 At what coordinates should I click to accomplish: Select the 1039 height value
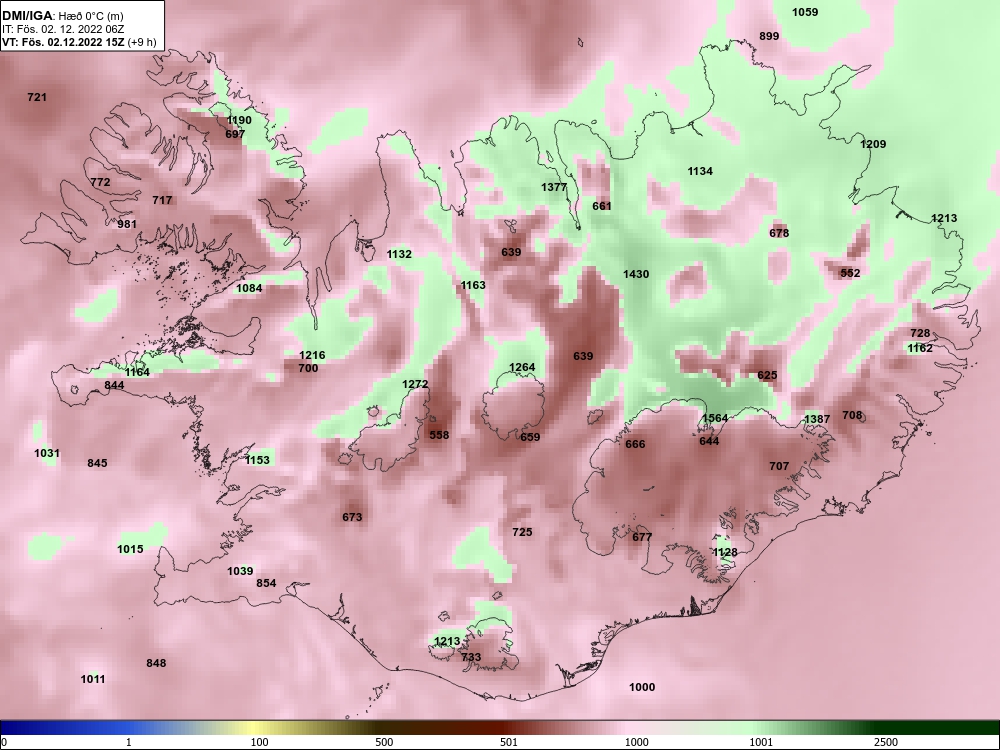[x=240, y=571]
